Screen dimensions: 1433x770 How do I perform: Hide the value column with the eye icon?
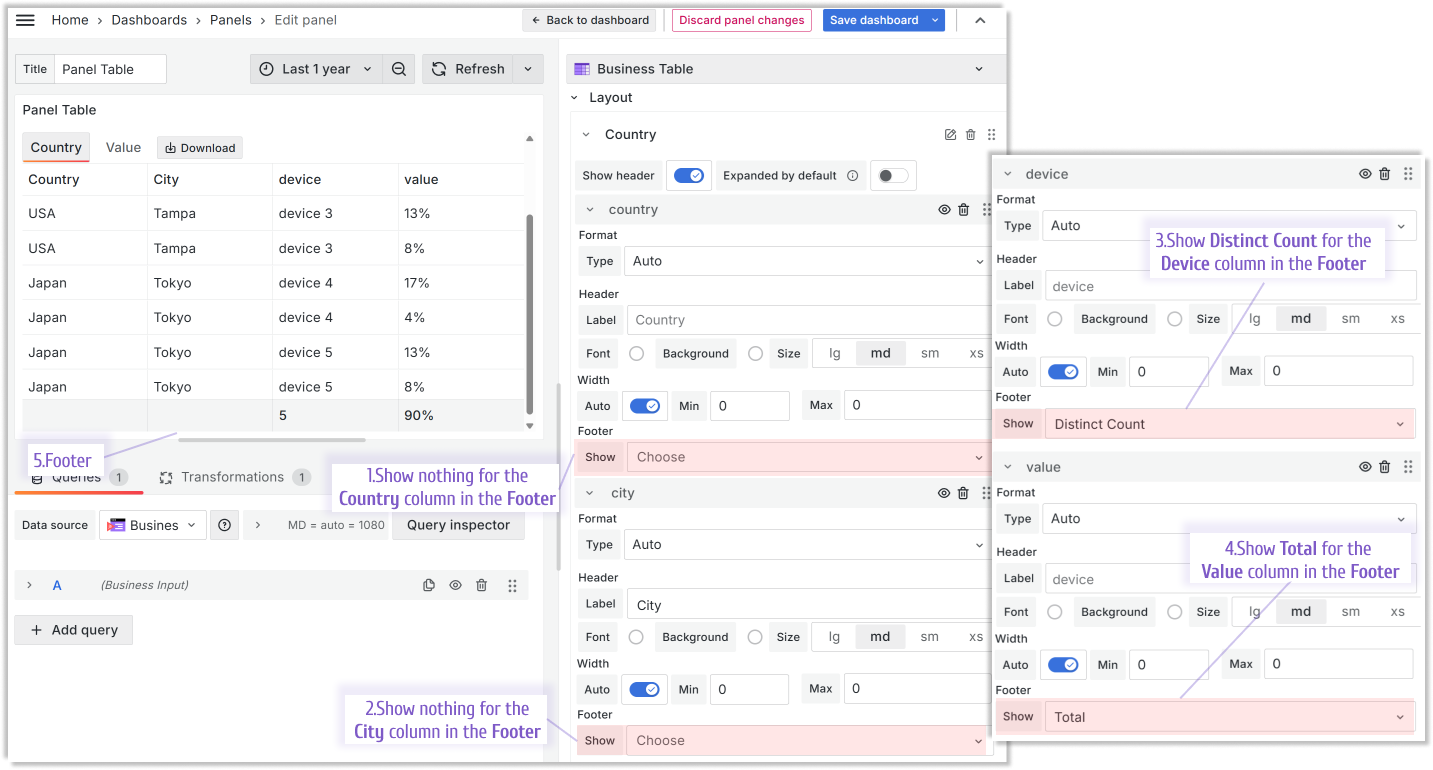[1364, 466]
